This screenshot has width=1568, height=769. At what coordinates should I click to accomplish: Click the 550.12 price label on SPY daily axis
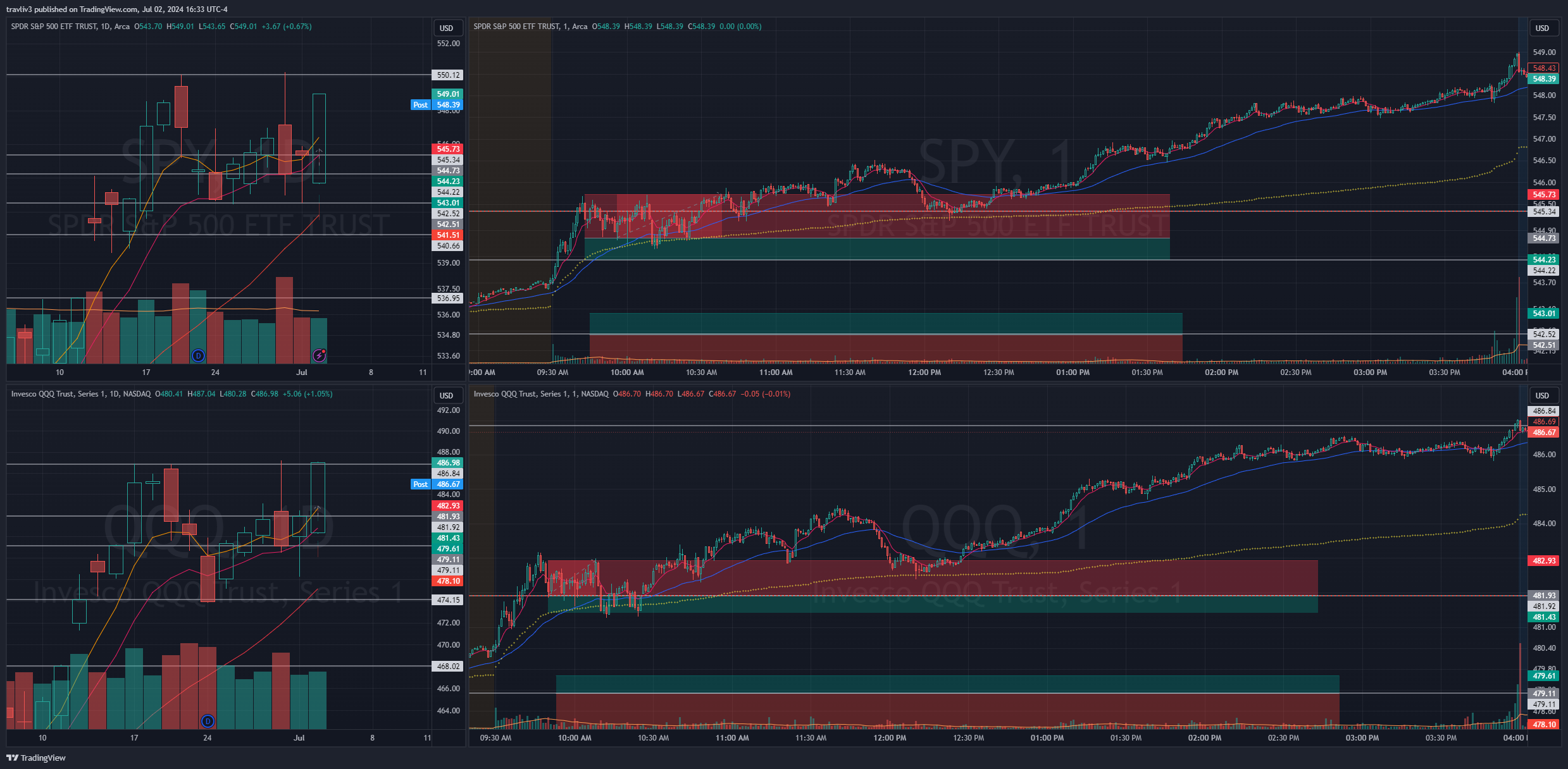pos(448,75)
